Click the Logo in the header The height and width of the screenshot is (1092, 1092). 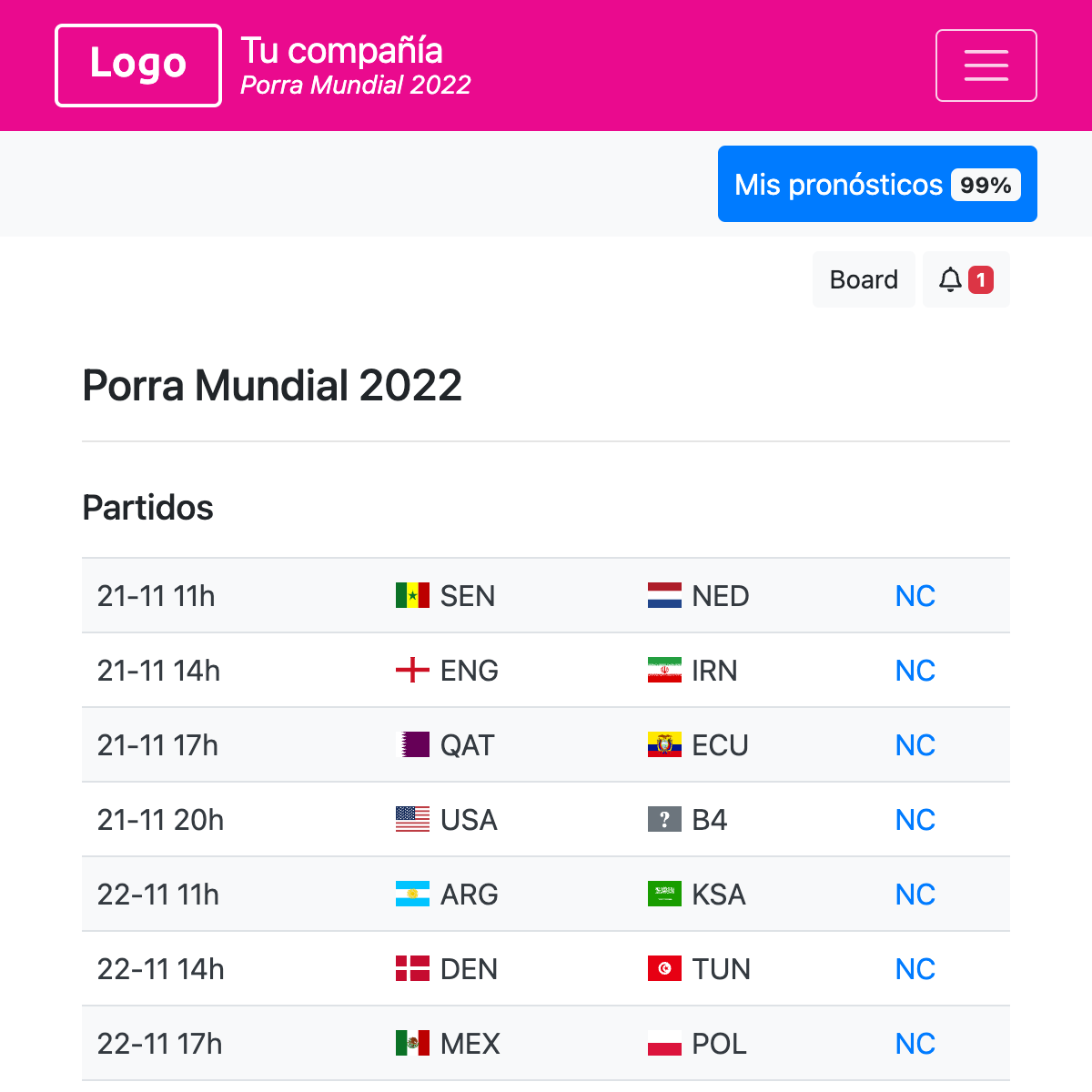pyautogui.click(x=137, y=65)
